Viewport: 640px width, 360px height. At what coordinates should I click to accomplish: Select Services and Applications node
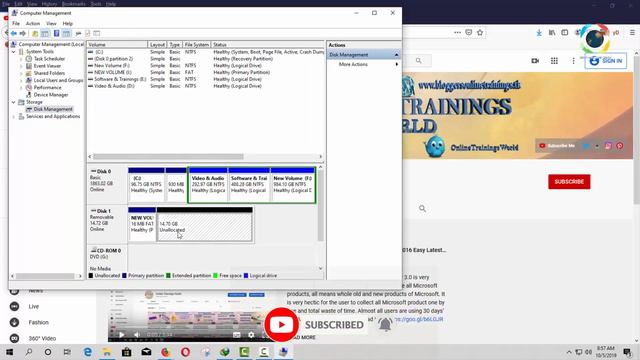coord(53,116)
